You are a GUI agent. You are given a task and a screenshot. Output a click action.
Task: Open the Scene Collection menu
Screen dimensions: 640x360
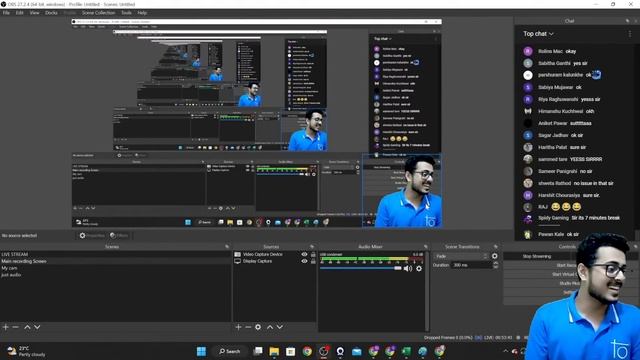pos(98,13)
